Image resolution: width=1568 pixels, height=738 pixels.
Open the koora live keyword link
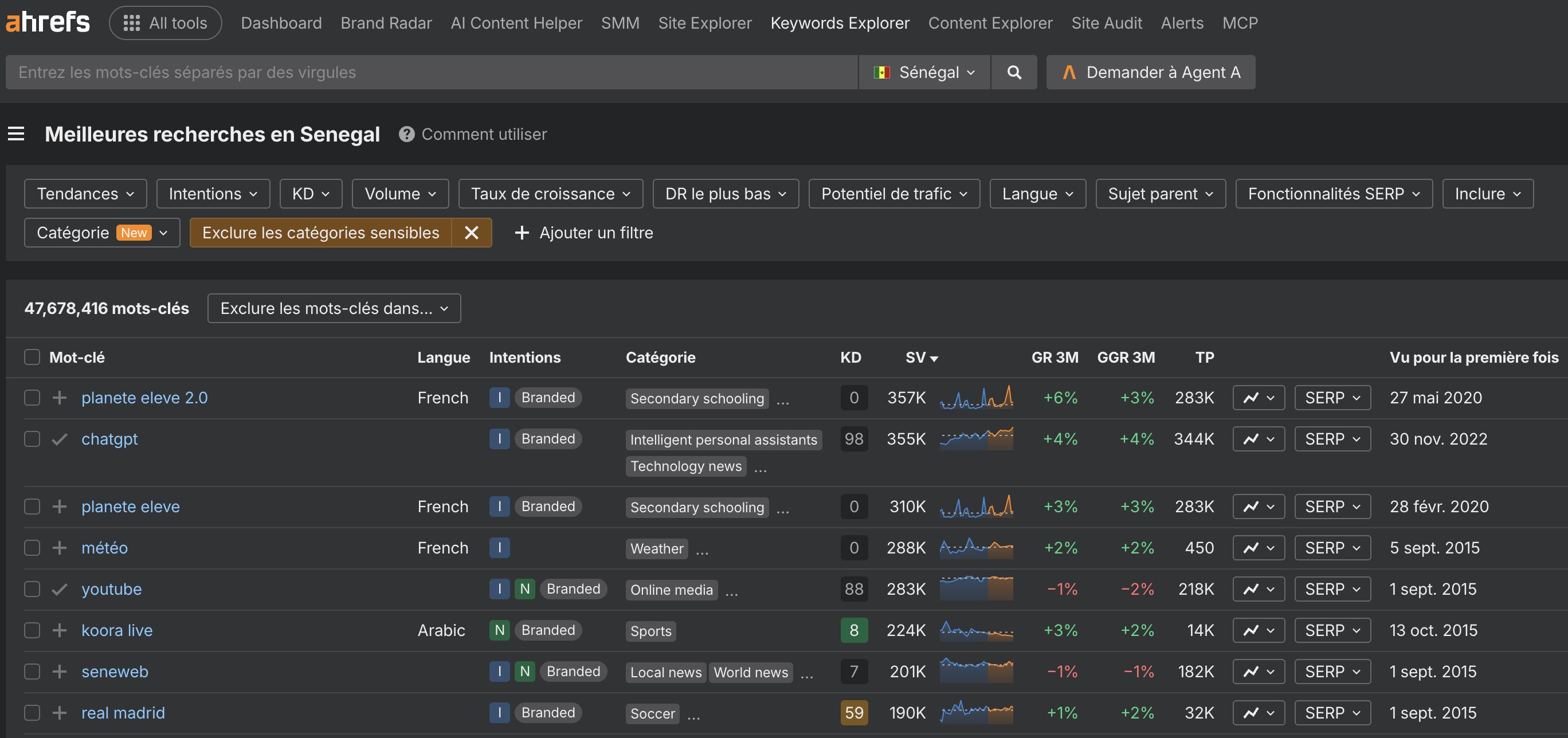117,630
